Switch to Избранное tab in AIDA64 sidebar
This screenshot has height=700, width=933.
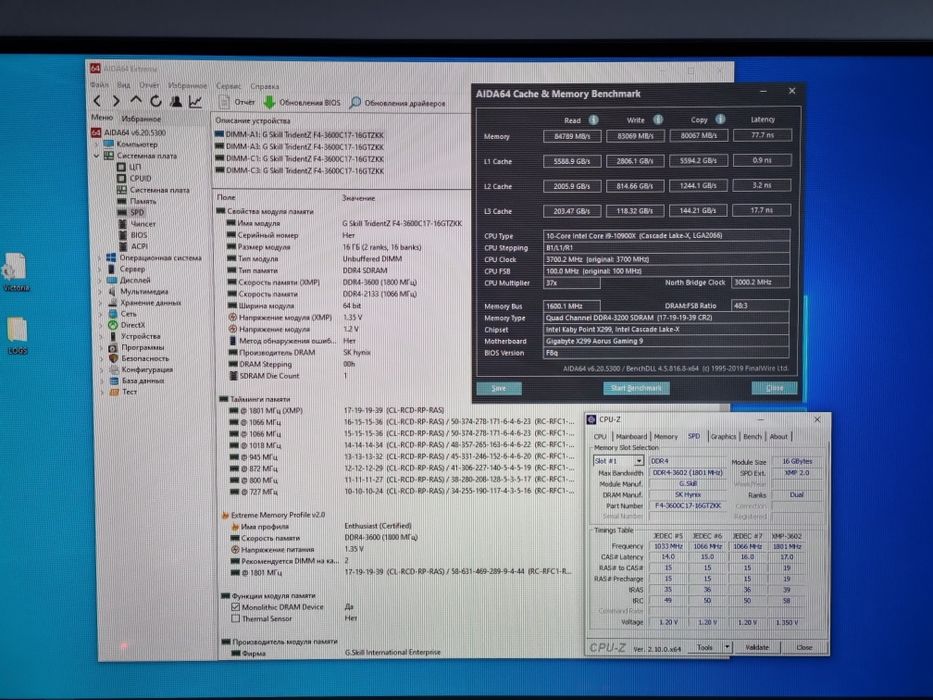coord(141,118)
